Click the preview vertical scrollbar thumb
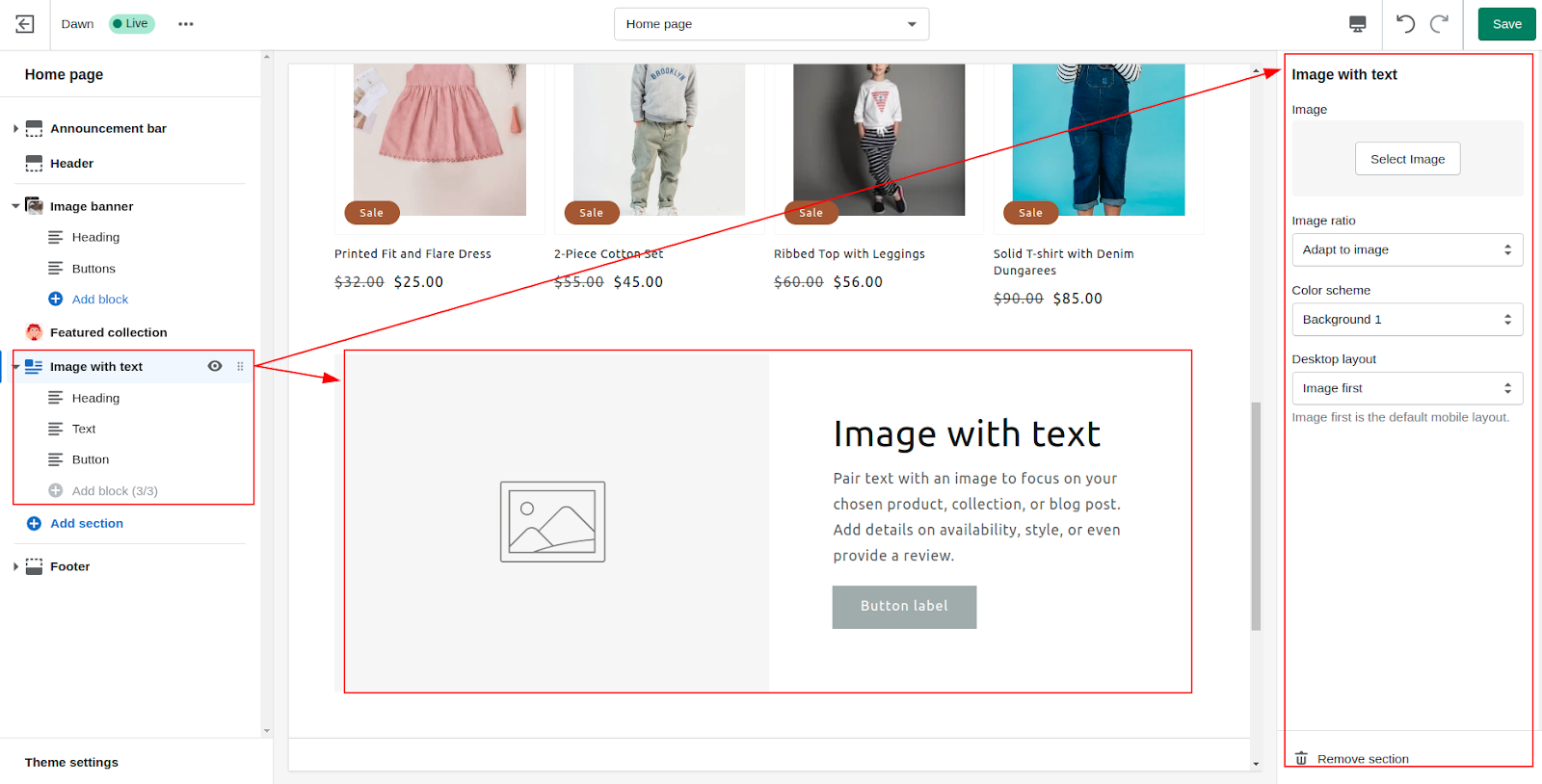 (1256, 516)
